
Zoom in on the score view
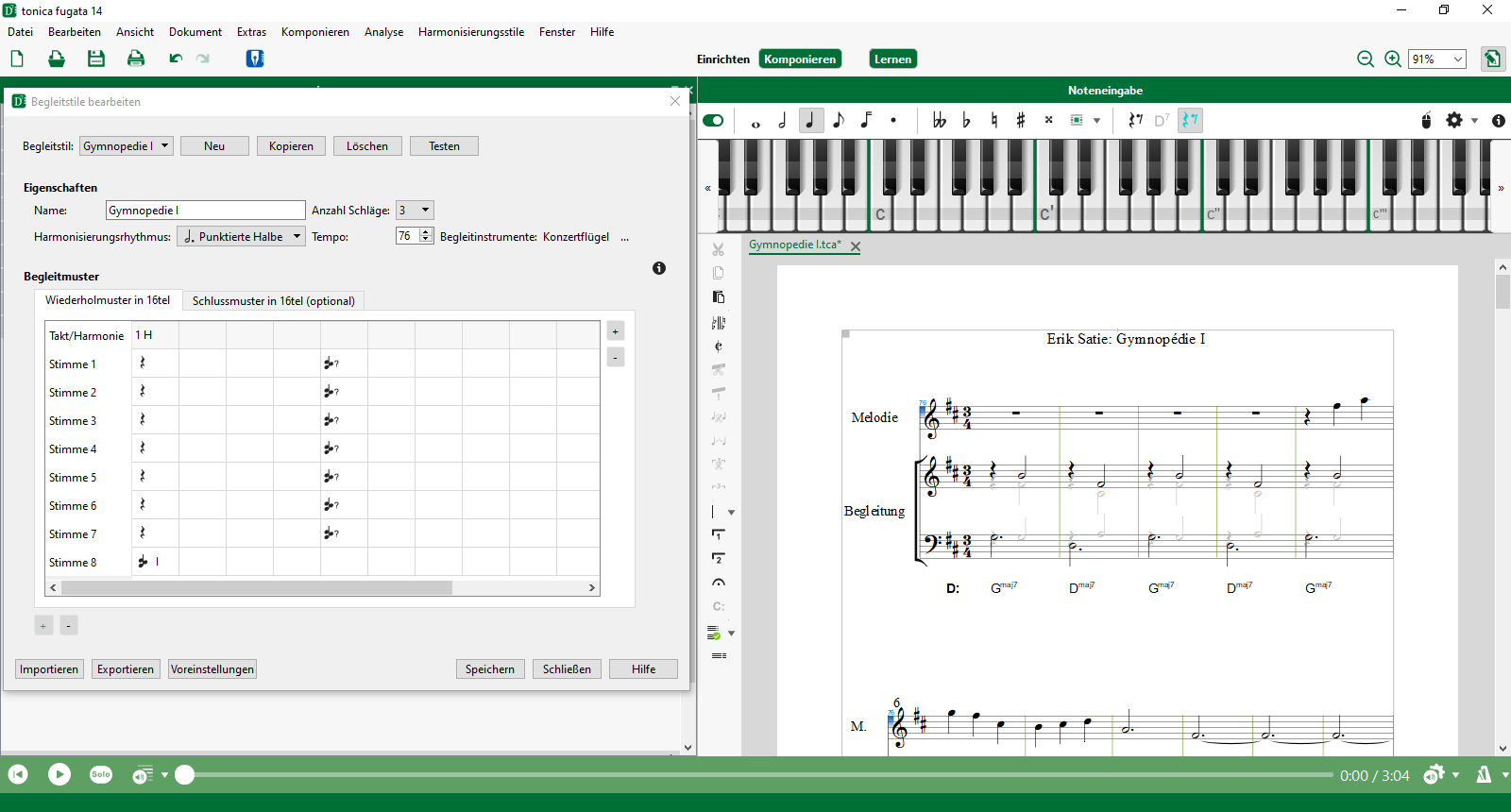coord(1393,59)
